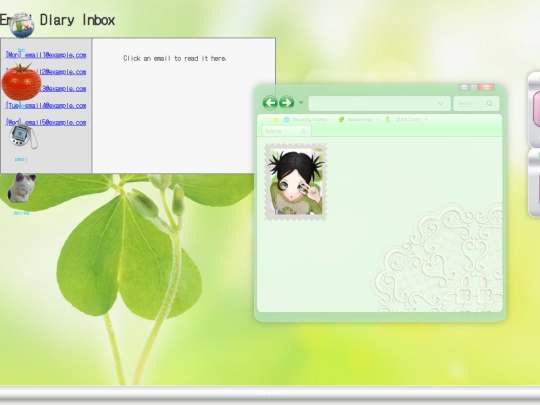This screenshot has width=540, height=405.
Task: Expand the address bar chevron dropdown
Action: (440, 103)
